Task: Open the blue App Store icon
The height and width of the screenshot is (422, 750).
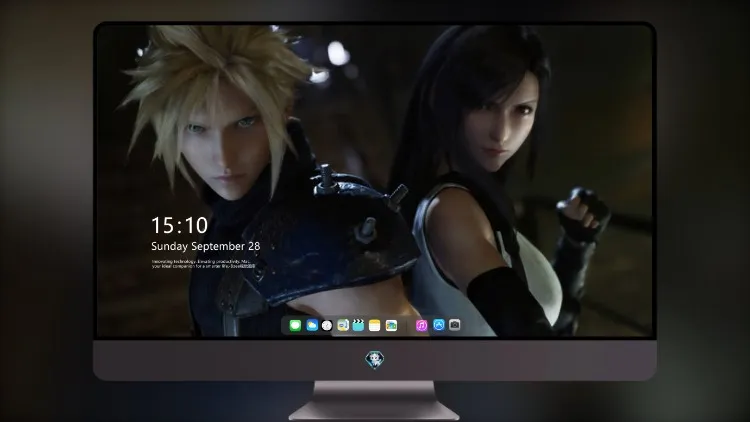Action: point(439,325)
